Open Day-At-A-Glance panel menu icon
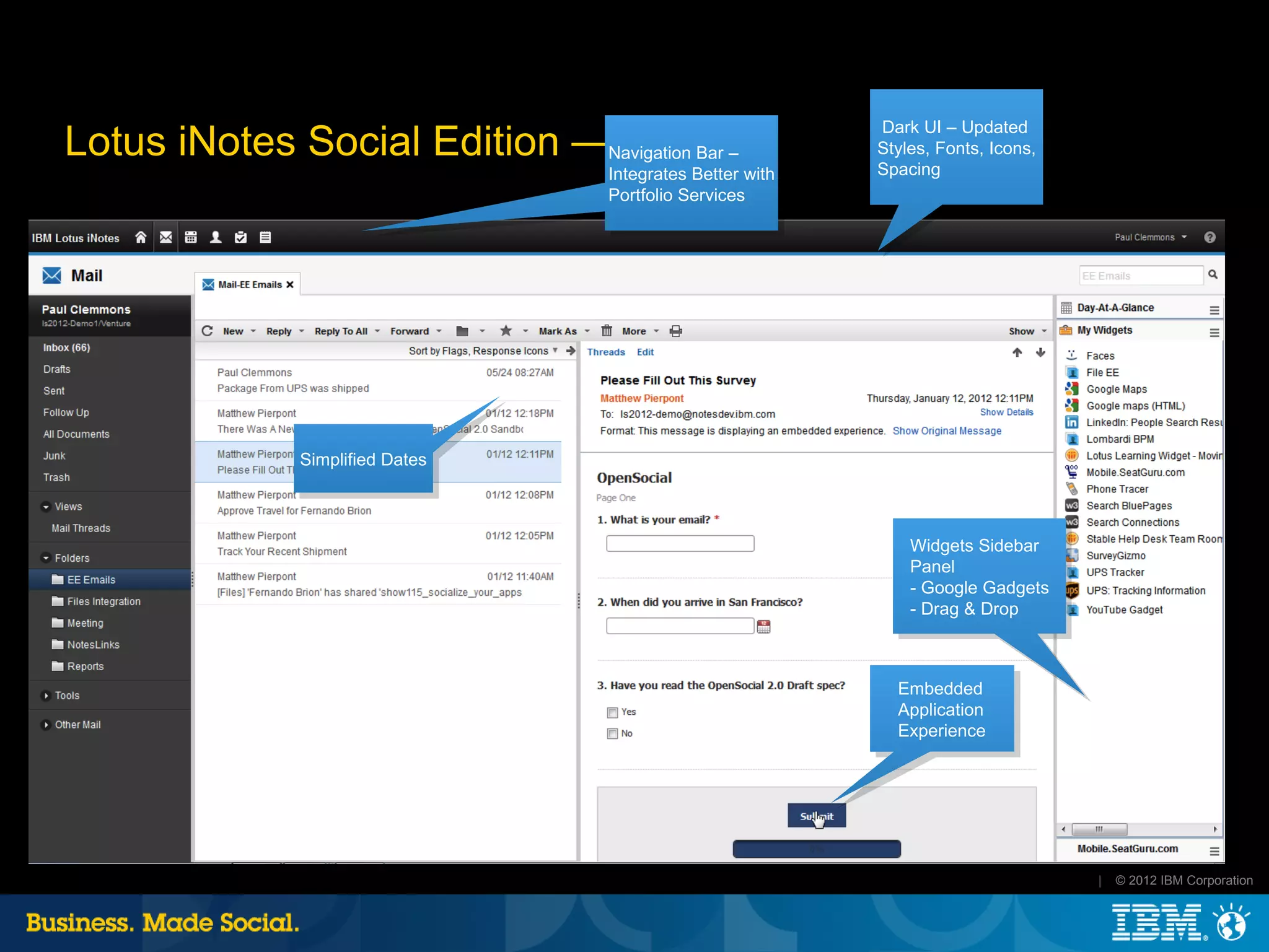 tap(1214, 310)
